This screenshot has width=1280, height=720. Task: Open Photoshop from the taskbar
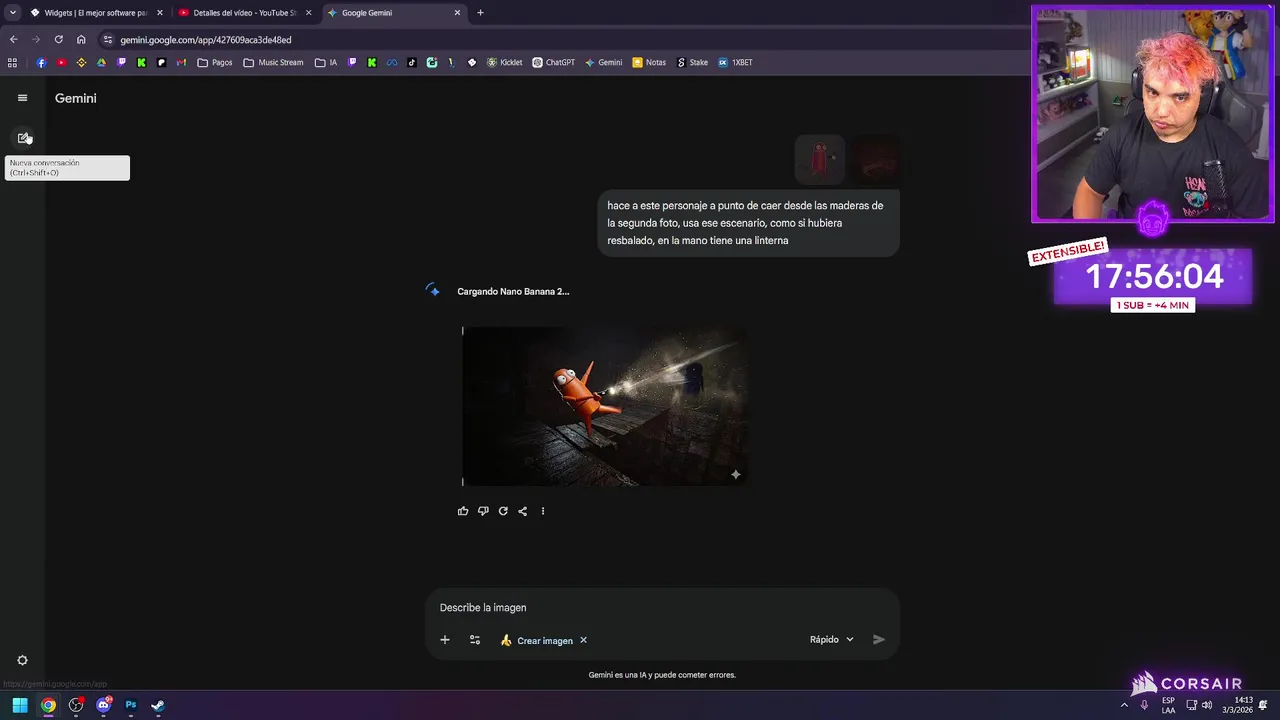[131, 705]
